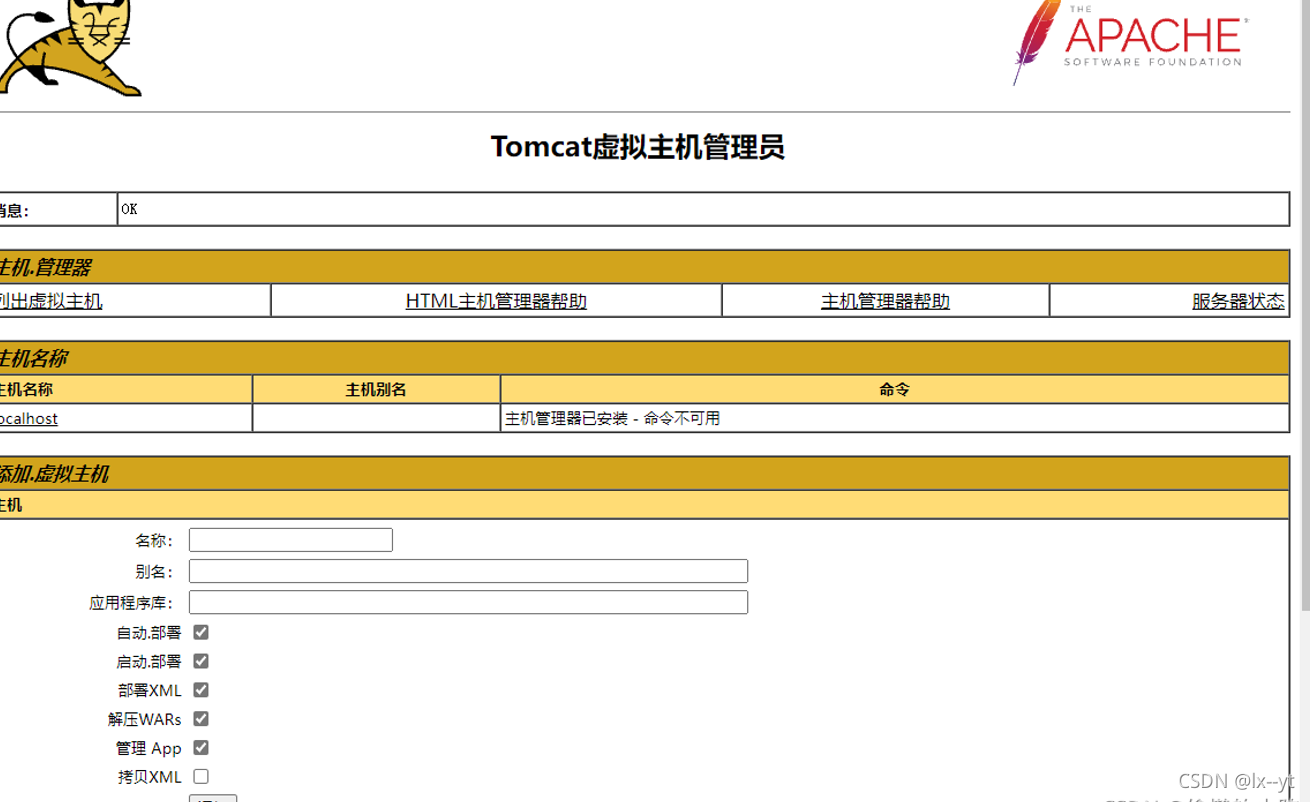
Task: Focus the 别名 input field
Action: coord(468,571)
